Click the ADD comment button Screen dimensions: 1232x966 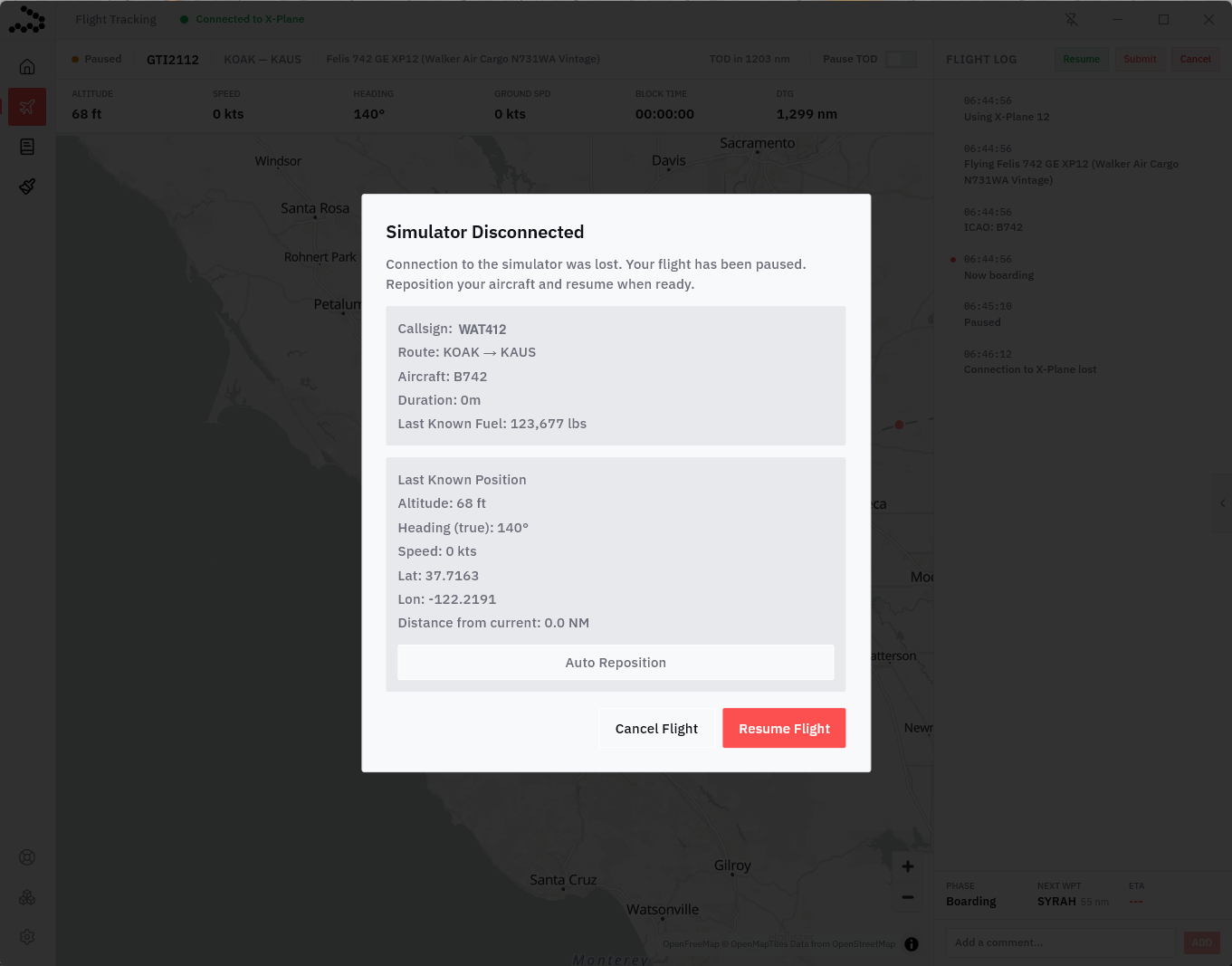[1201, 942]
